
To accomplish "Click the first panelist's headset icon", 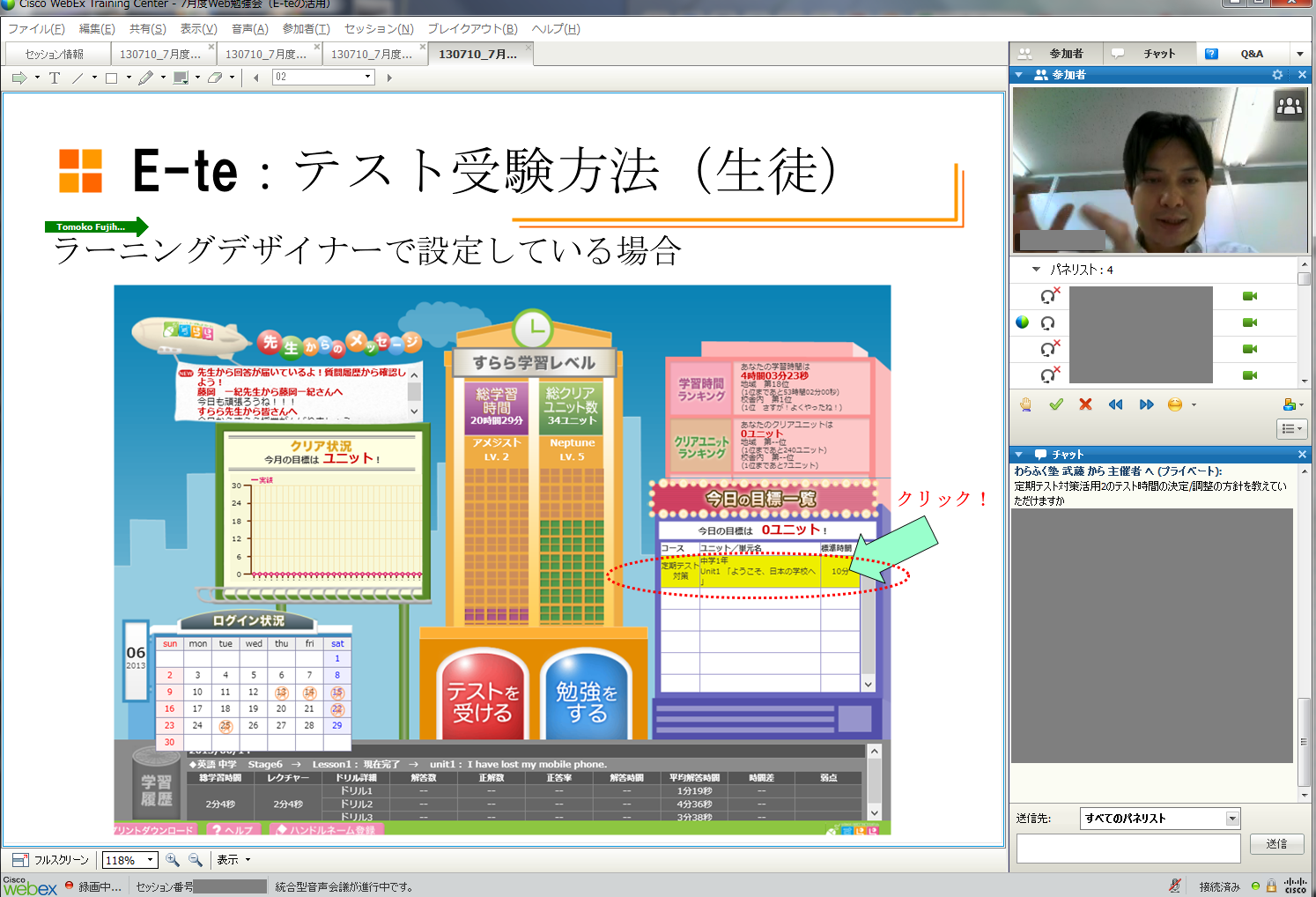I will click(1049, 296).
